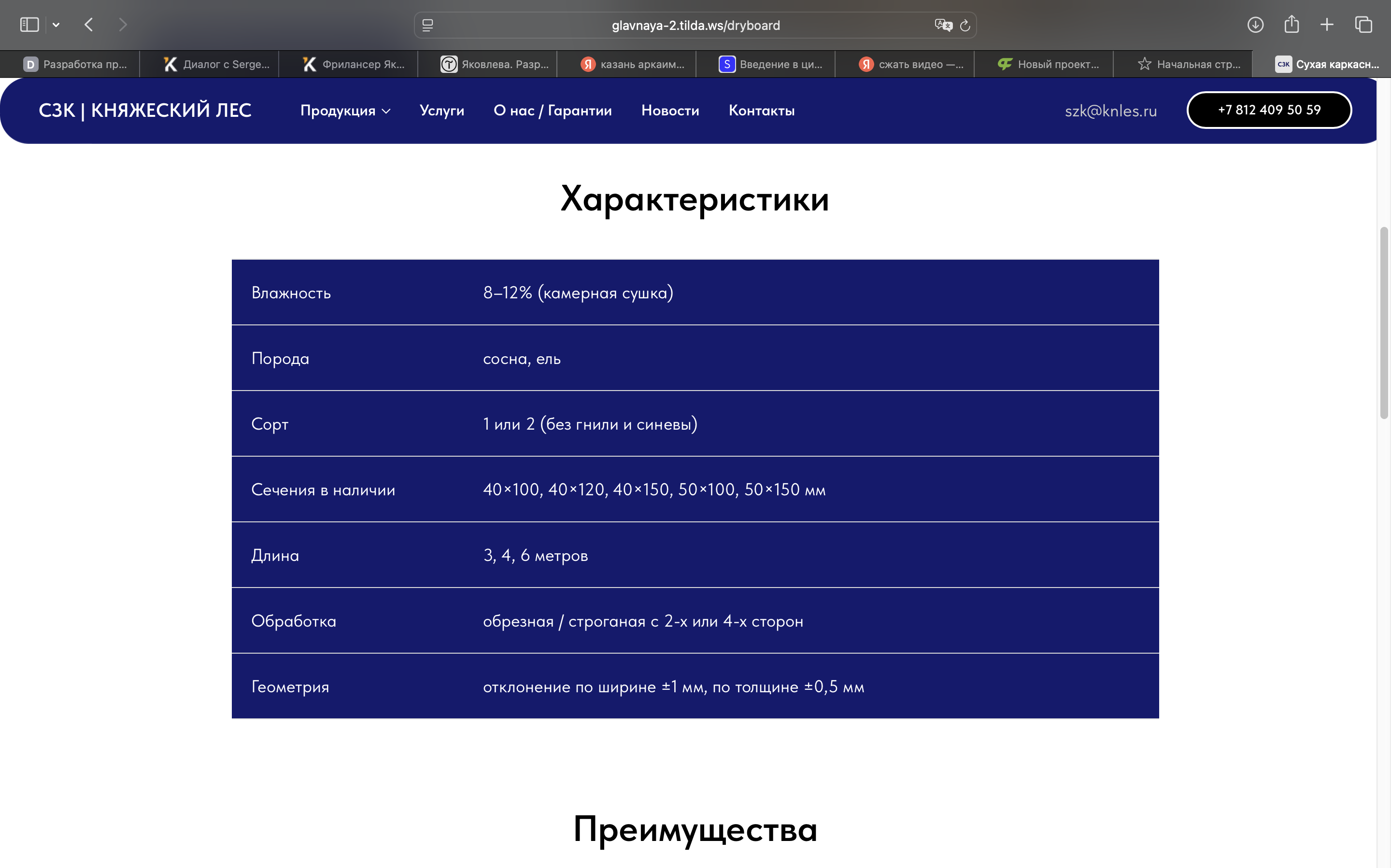Viewport: 1391px width, 868px height.
Task: Open the downloads list
Action: [1255, 25]
